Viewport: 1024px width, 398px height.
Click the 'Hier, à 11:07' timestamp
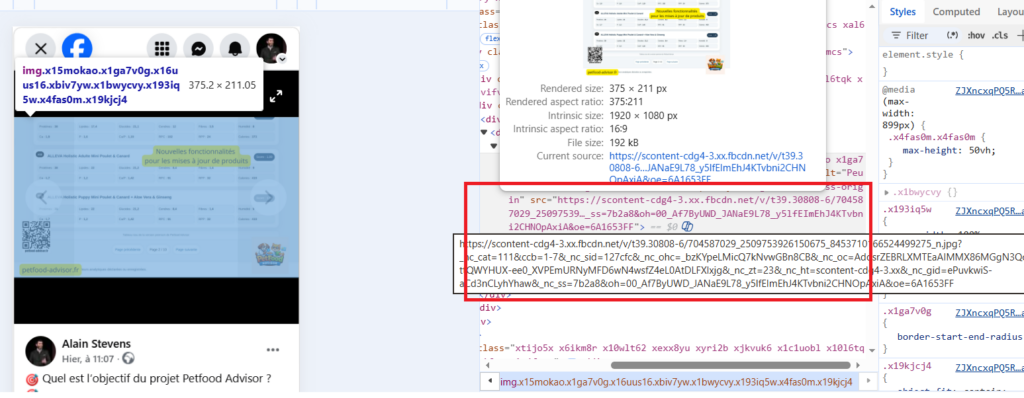(x=88, y=359)
